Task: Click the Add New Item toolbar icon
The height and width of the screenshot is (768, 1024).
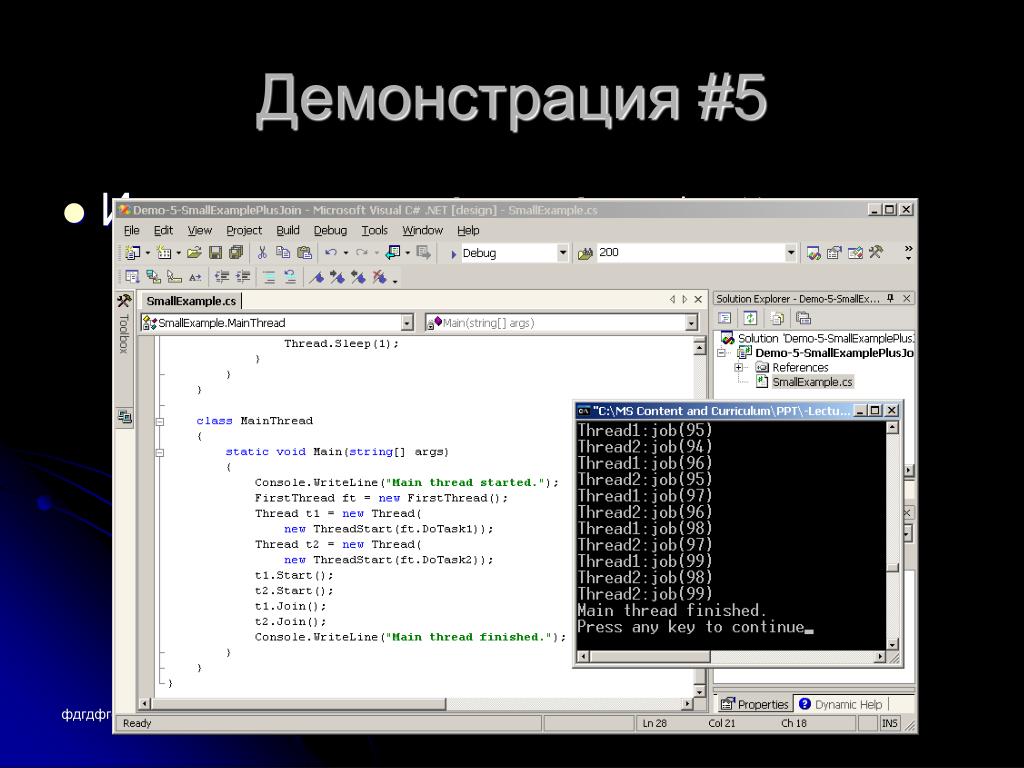Action: 164,253
